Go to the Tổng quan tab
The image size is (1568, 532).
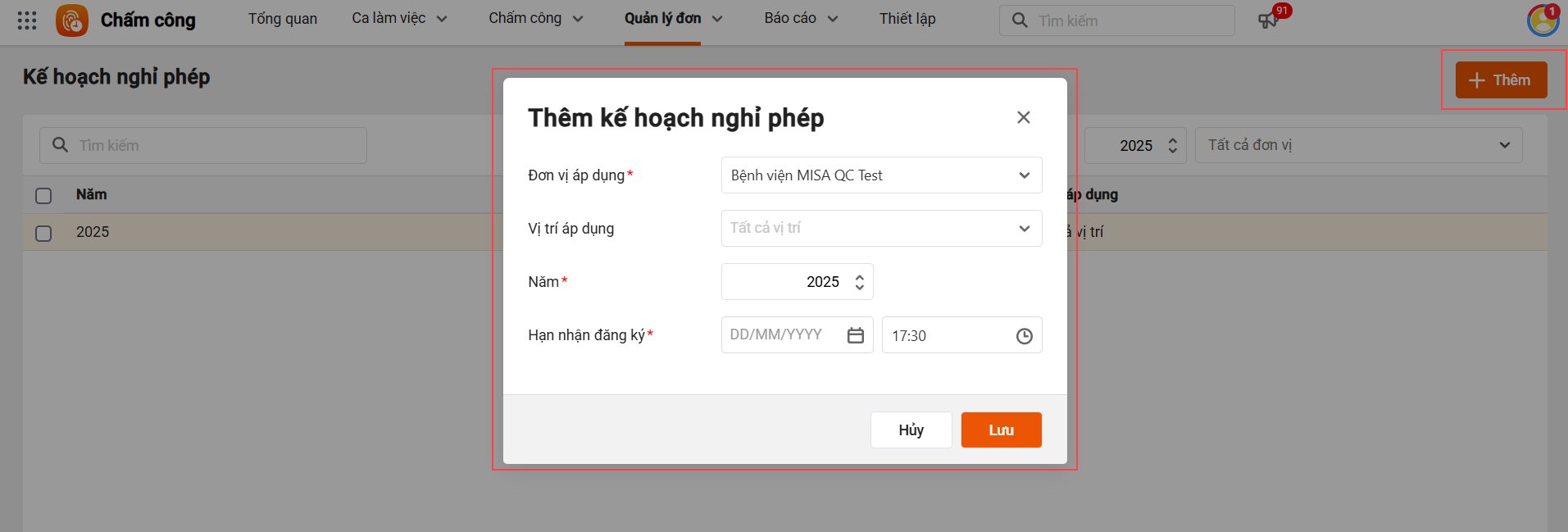(x=283, y=19)
